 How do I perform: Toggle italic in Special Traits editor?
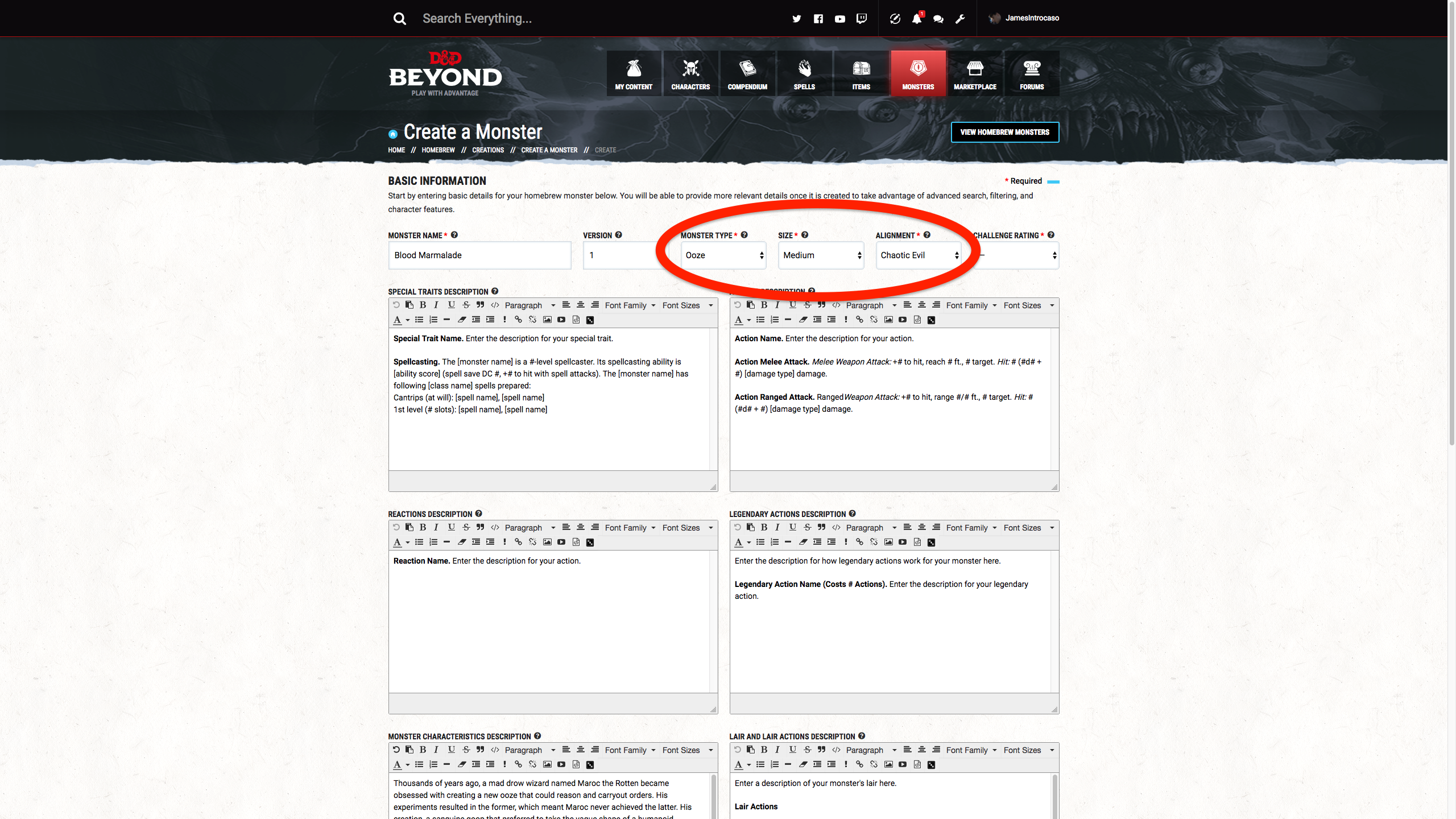pos(436,305)
